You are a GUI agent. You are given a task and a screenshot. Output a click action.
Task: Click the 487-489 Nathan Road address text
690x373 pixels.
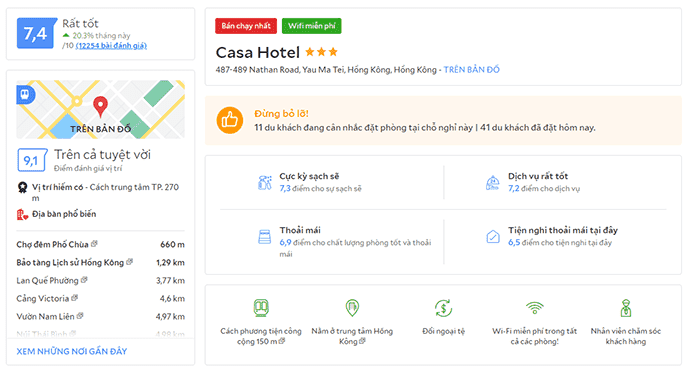point(326,69)
